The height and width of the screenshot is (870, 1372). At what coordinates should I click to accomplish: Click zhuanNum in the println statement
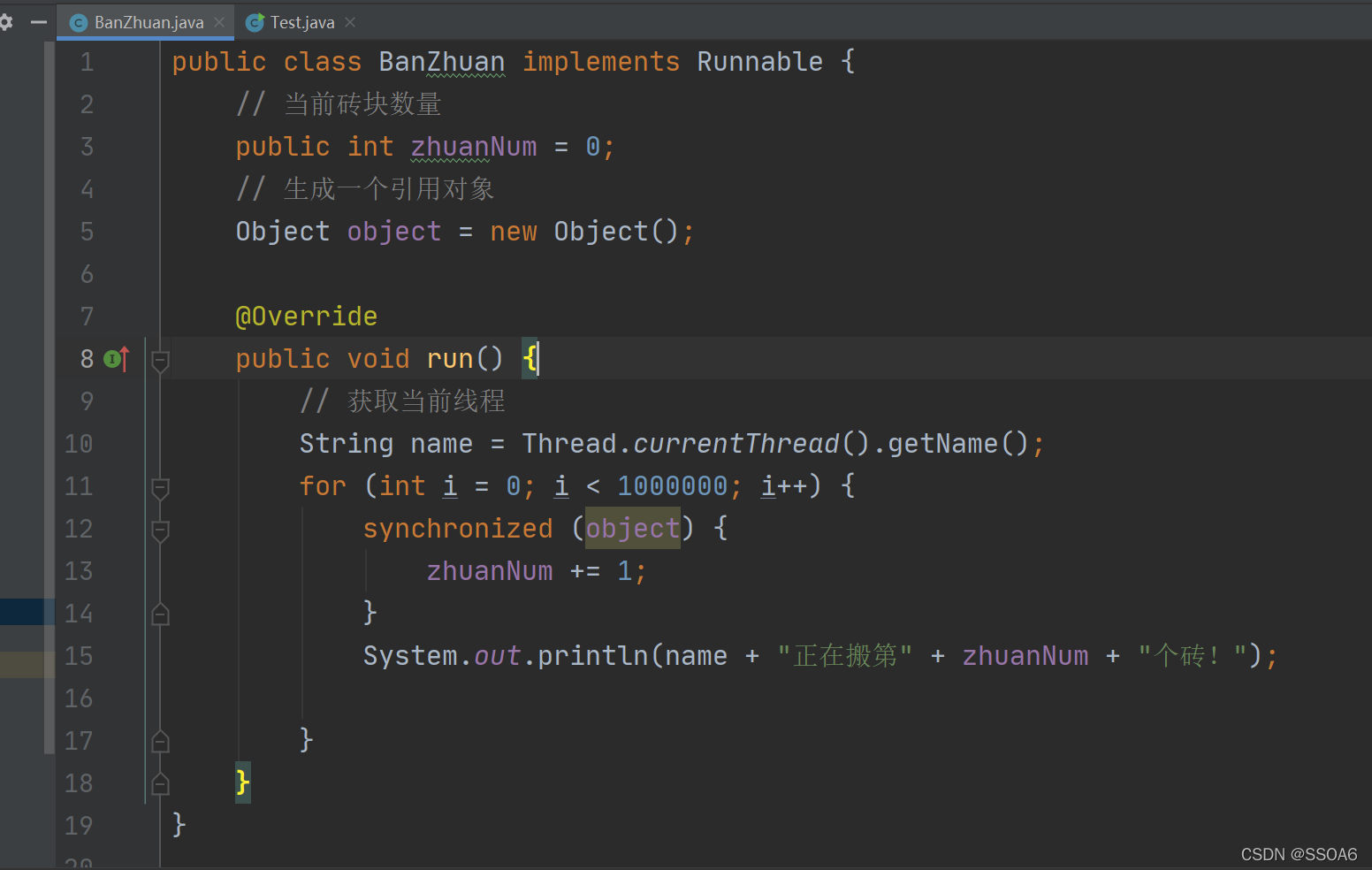pos(1025,656)
